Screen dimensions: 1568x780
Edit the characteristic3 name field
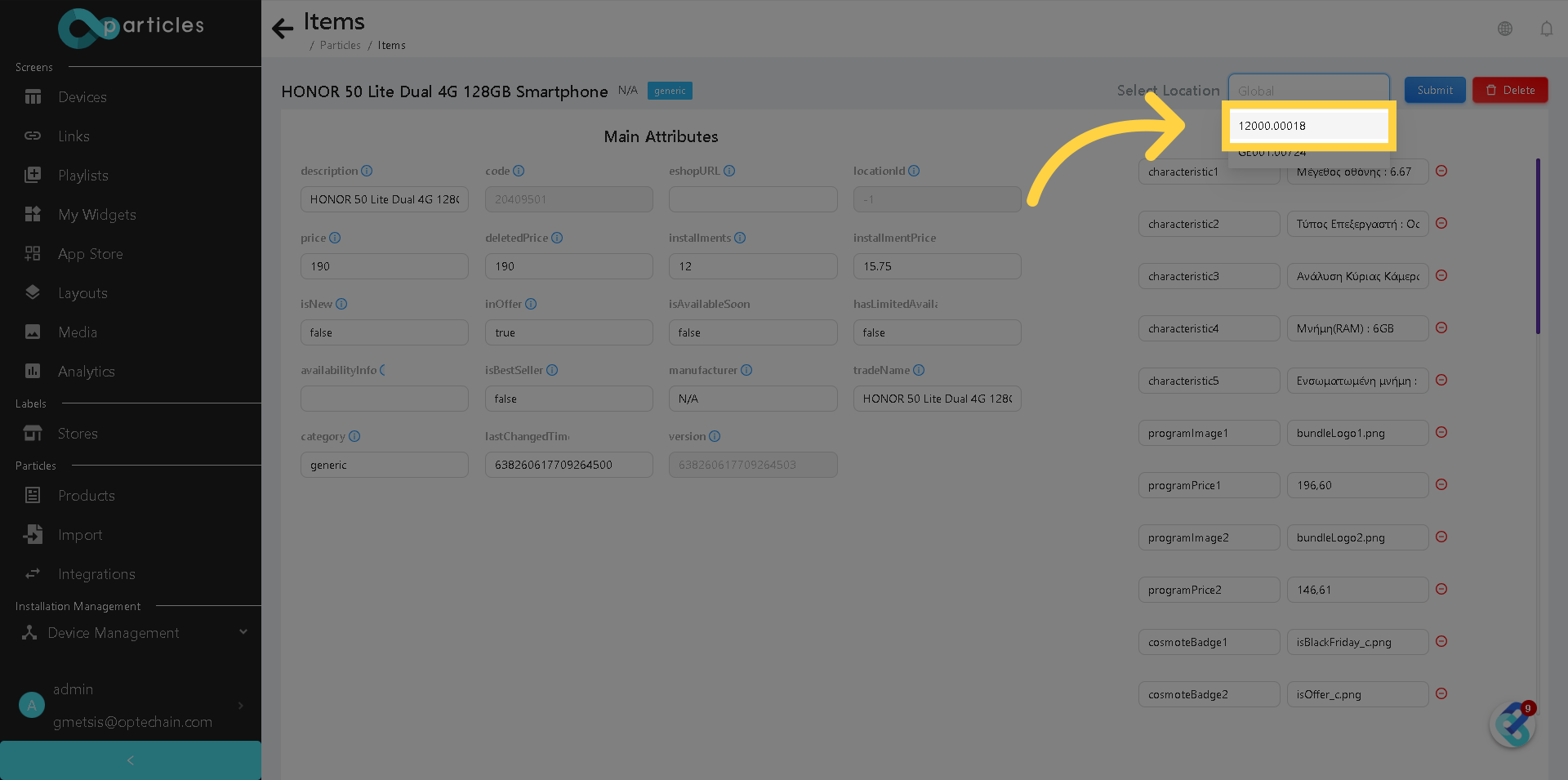point(1209,276)
